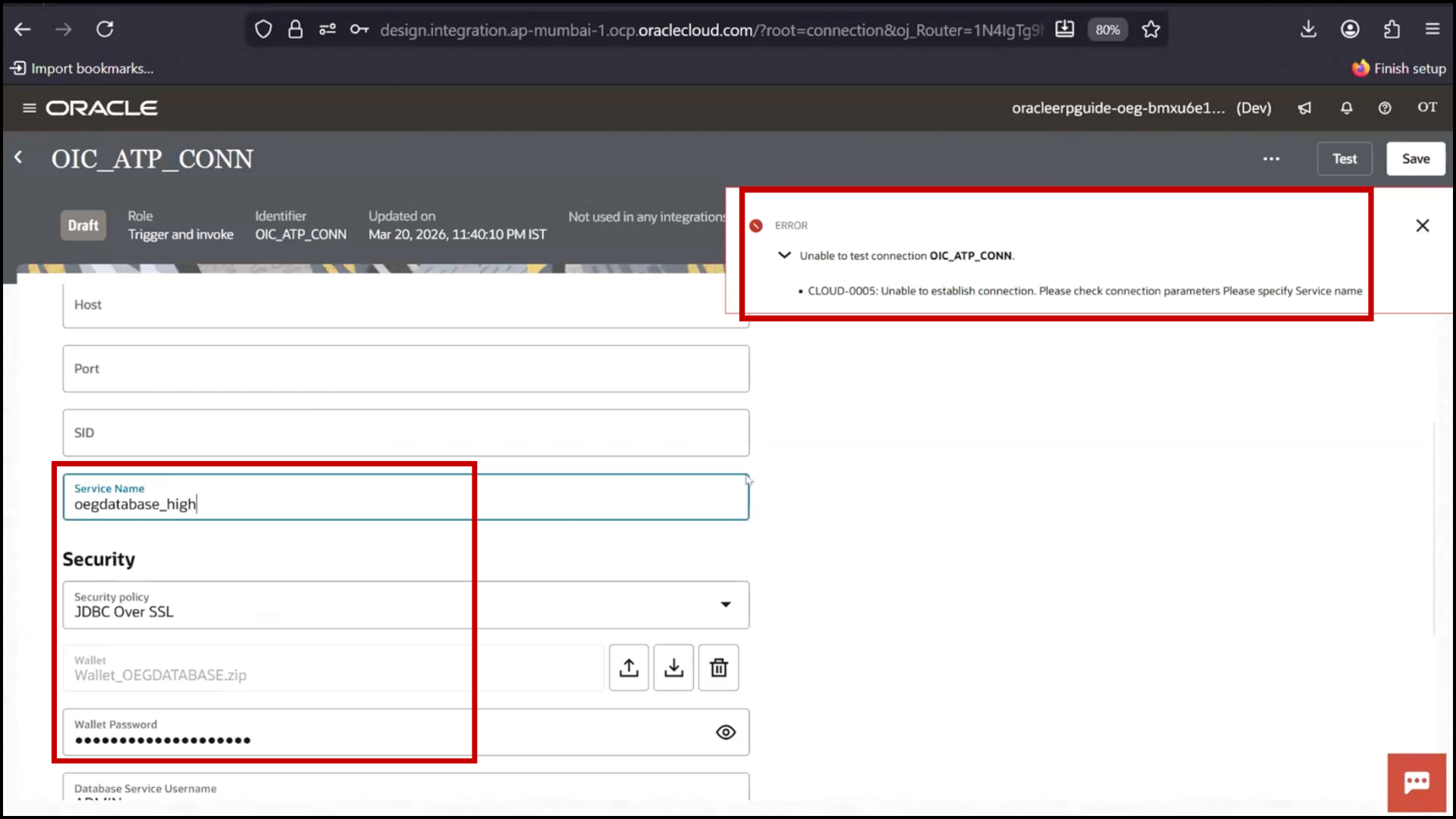Open the Oracle navigation hamburger menu
The image size is (1456, 819).
click(30, 108)
